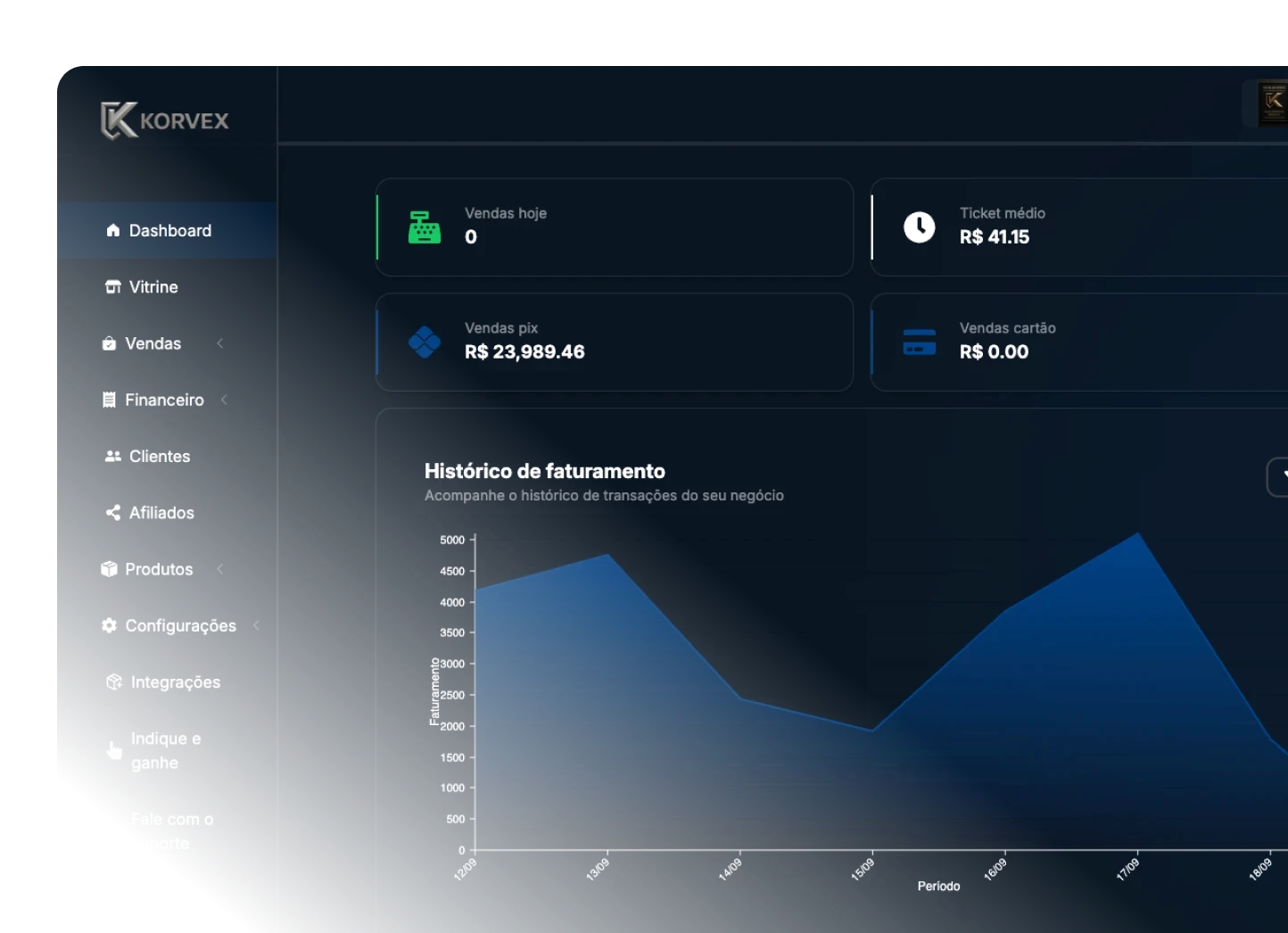The height and width of the screenshot is (933, 1288).
Task: Navigate to Integrações
Action: [168, 682]
